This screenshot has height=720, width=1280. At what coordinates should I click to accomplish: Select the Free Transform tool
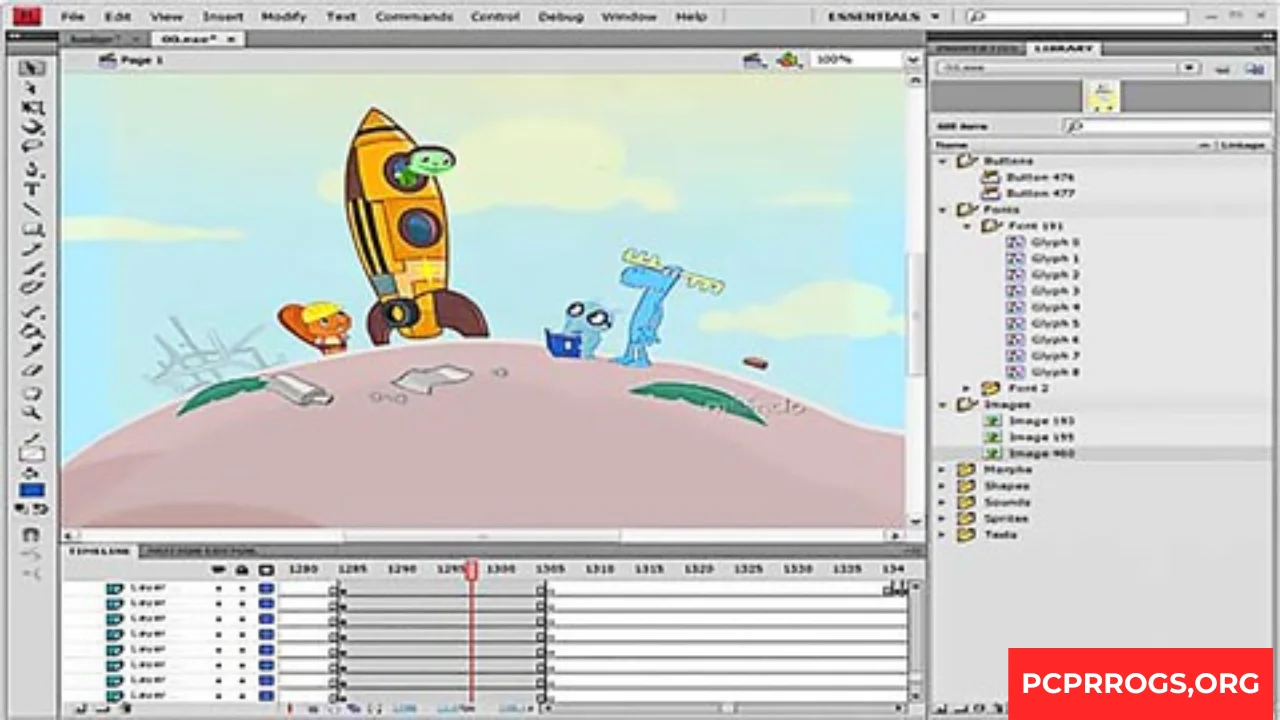(x=32, y=108)
